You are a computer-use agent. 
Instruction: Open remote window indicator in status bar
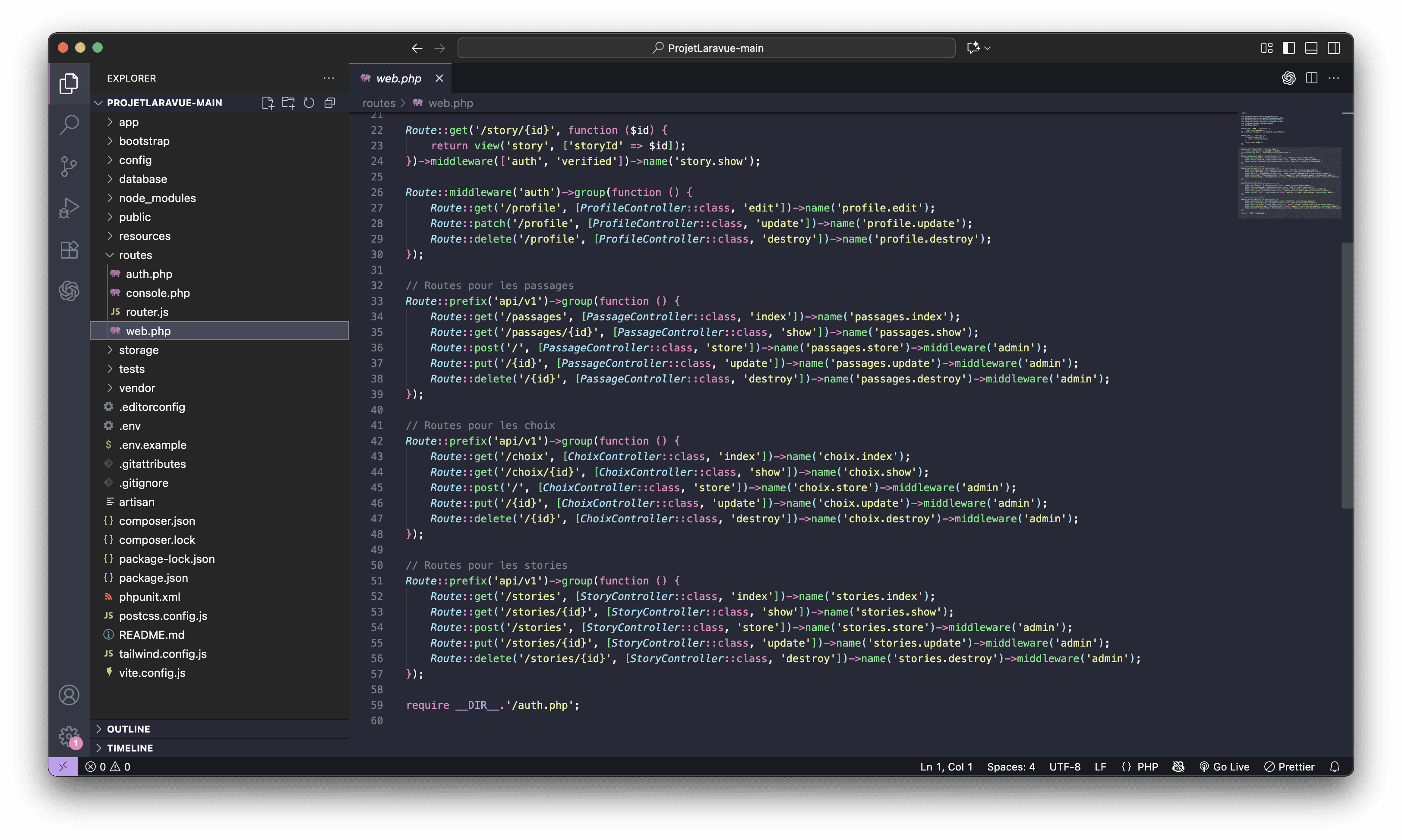pyautogui.click(x=63, y=767)
